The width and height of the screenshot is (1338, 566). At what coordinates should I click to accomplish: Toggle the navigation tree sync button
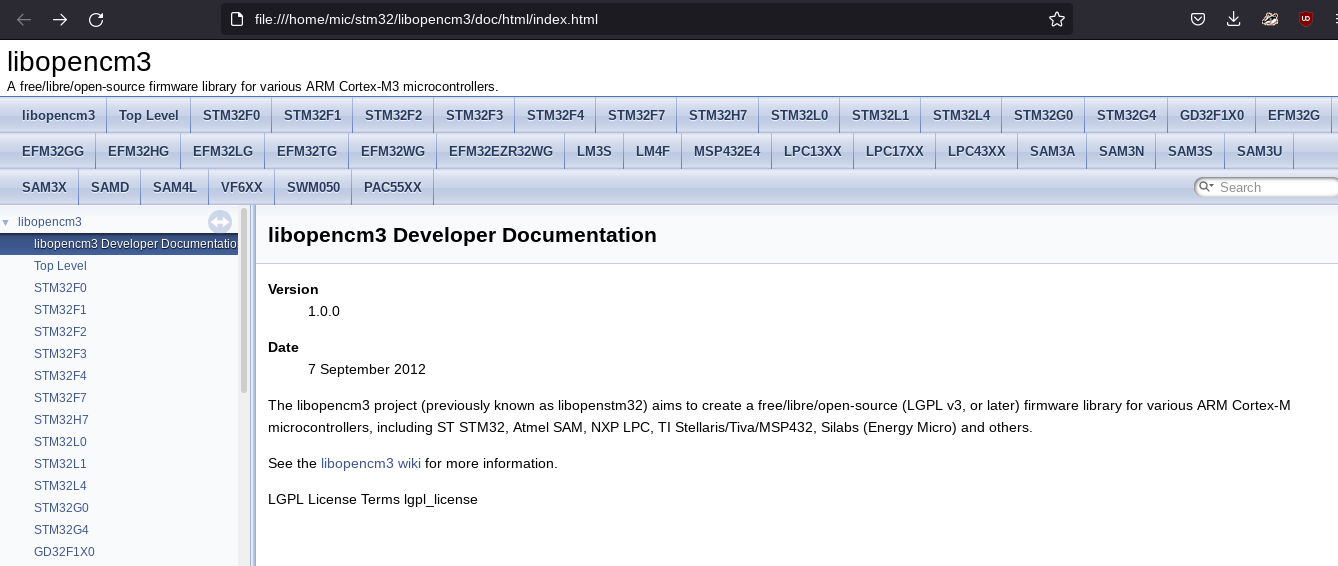click(220, 222)
